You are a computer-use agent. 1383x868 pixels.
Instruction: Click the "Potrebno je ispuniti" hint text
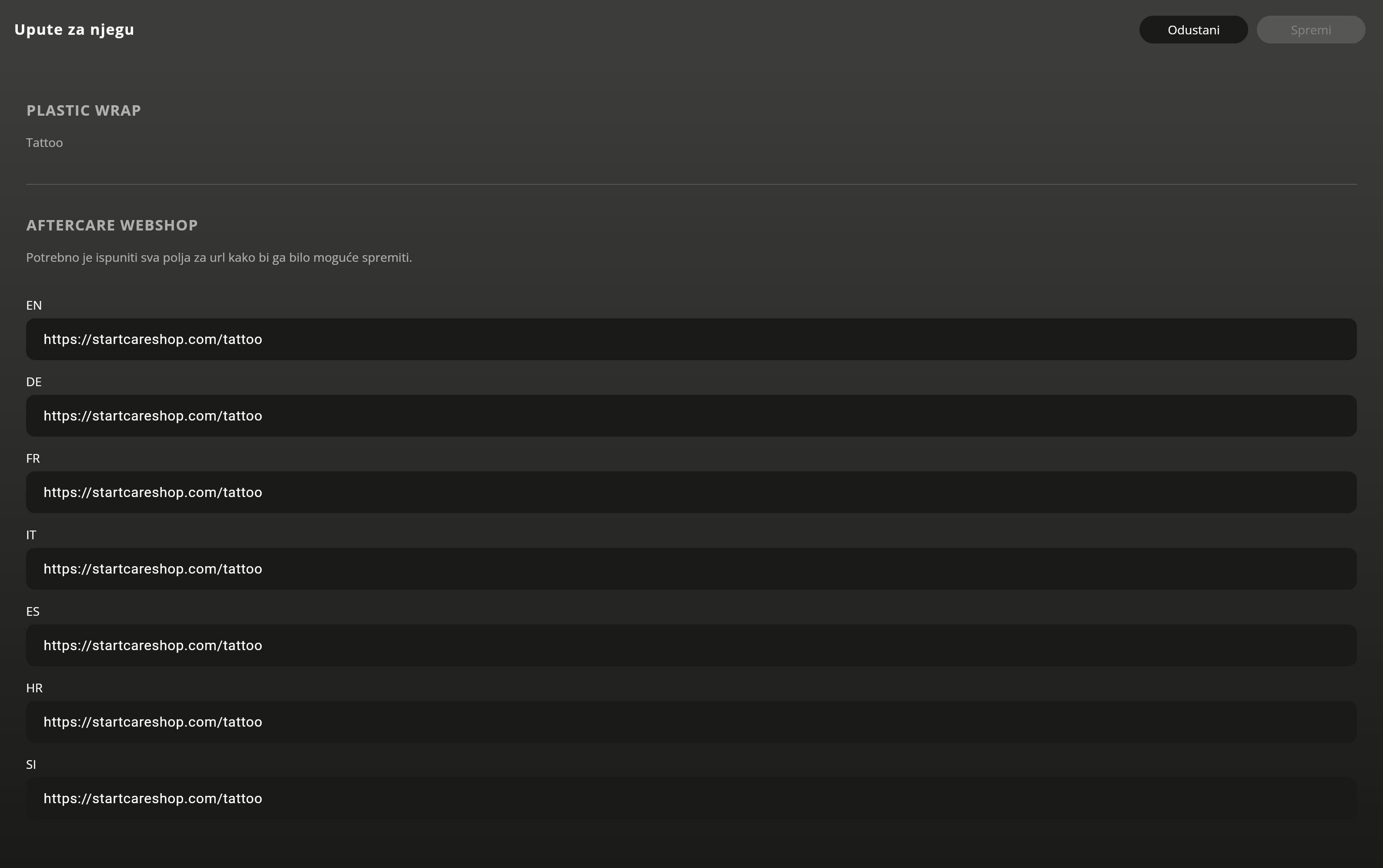(x=219, y=257)
